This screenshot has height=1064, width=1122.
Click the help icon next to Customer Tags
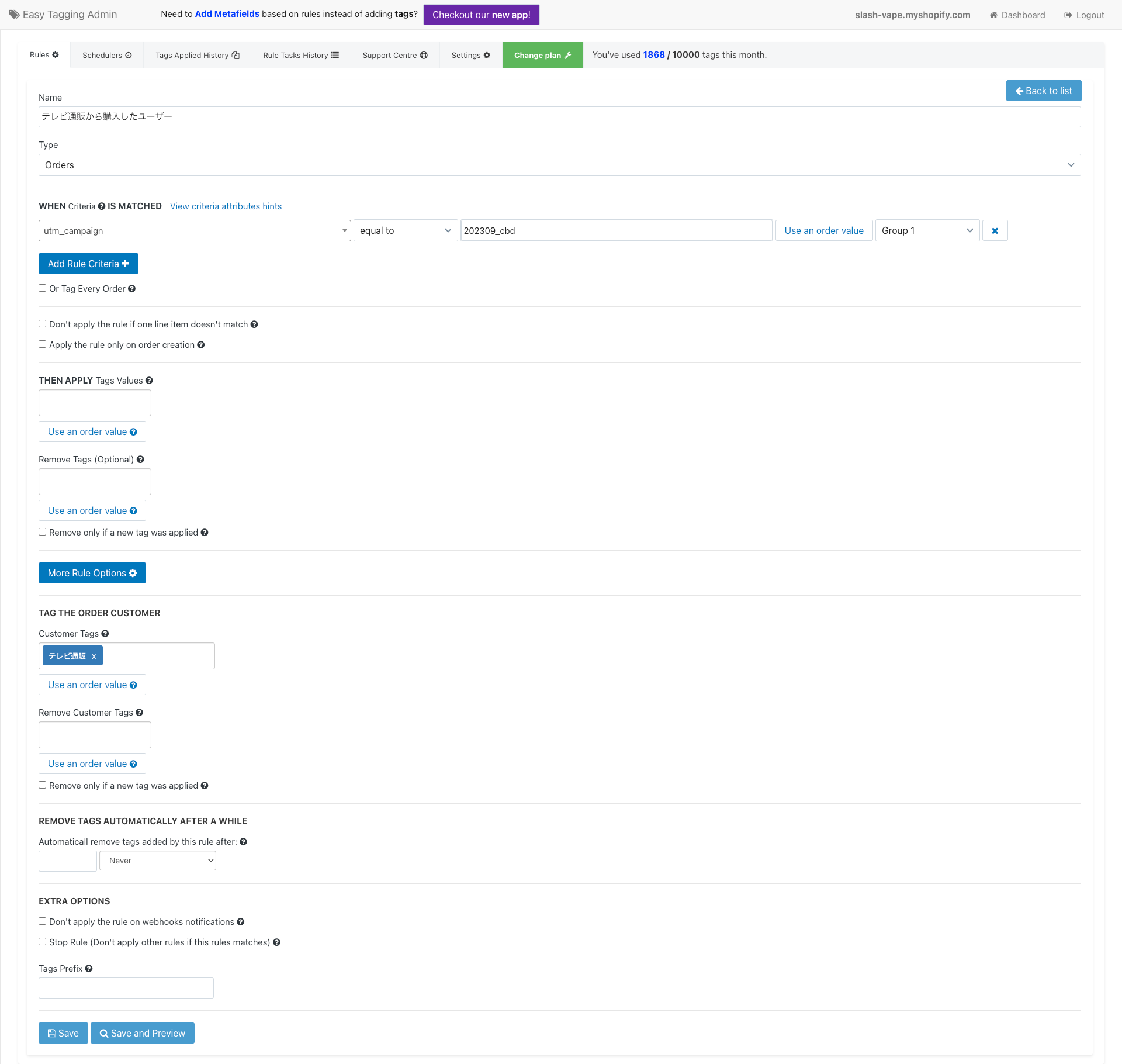point(105,634)
